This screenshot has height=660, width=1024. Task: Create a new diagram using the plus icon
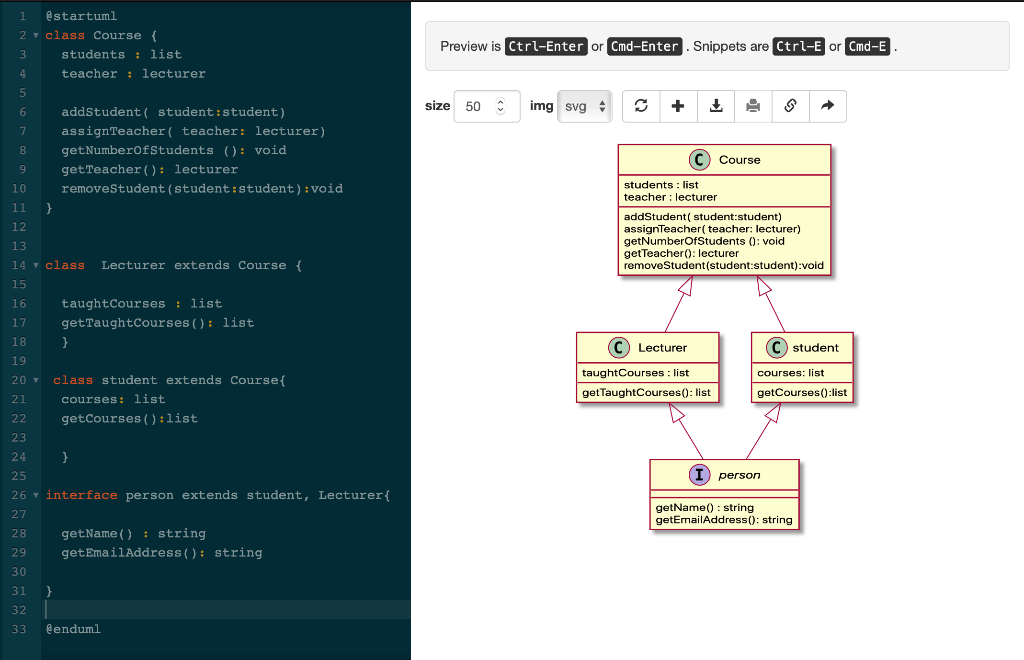click(678, 106)
